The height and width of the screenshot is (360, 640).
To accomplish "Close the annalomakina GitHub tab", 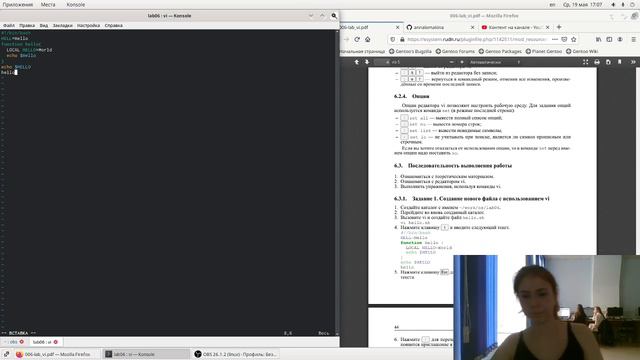I will point(473,27).
